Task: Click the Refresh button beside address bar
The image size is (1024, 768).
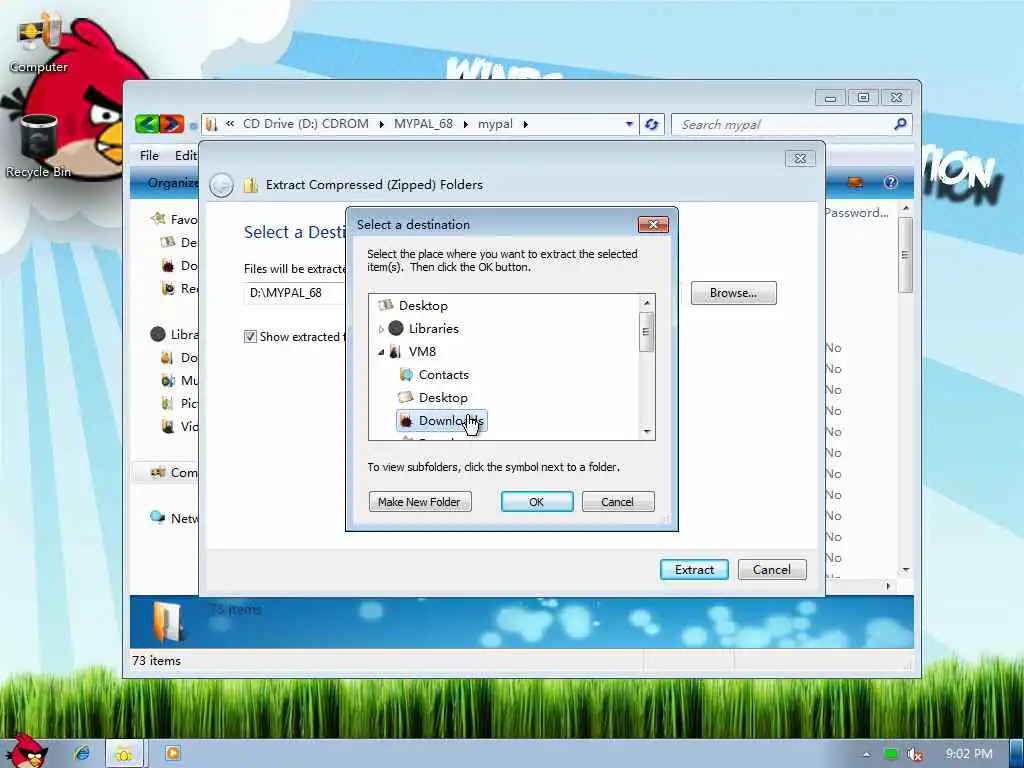Action: pyautogui.click(x=651, y=124)
